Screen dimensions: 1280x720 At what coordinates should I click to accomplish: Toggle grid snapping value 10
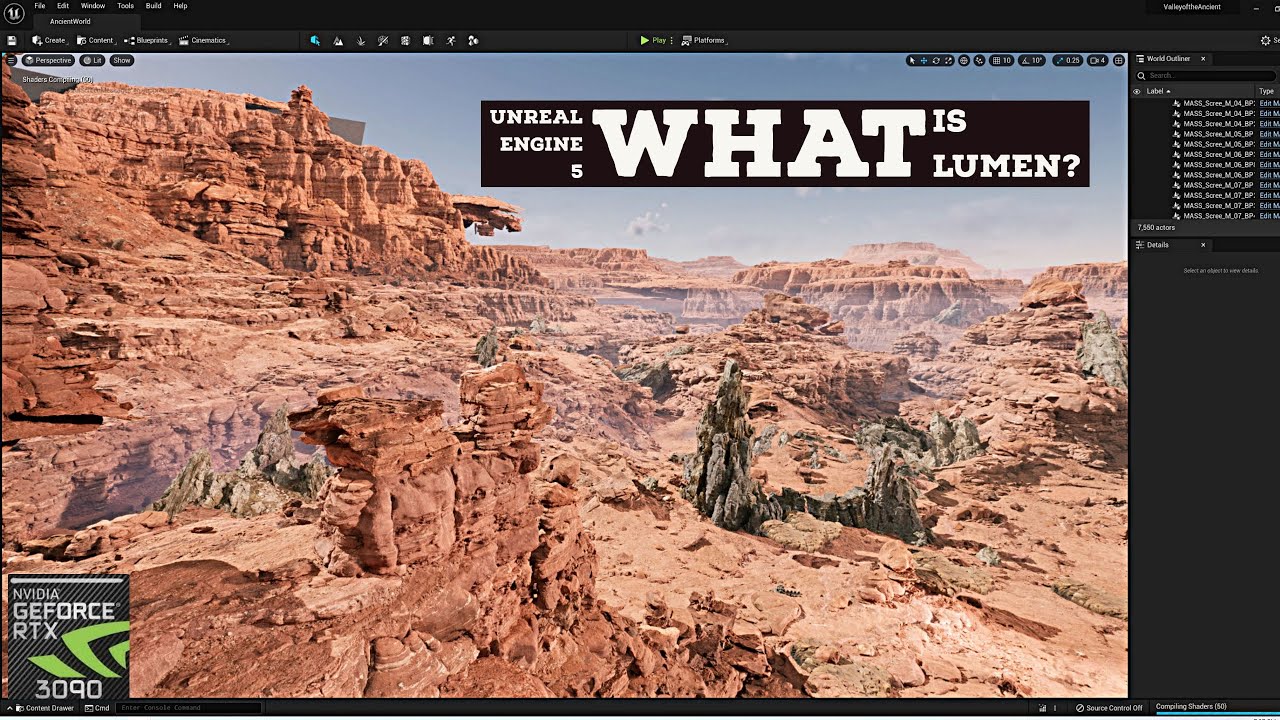[1002, 60]
